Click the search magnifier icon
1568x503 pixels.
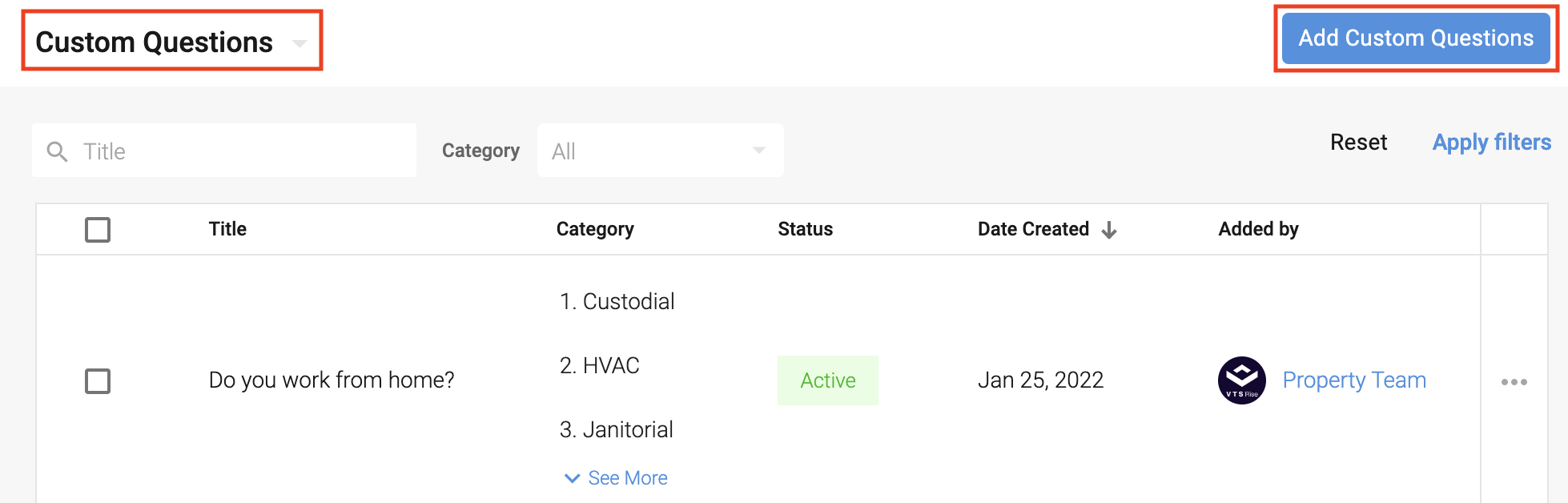pyautogui.click(x=57, y=151)
